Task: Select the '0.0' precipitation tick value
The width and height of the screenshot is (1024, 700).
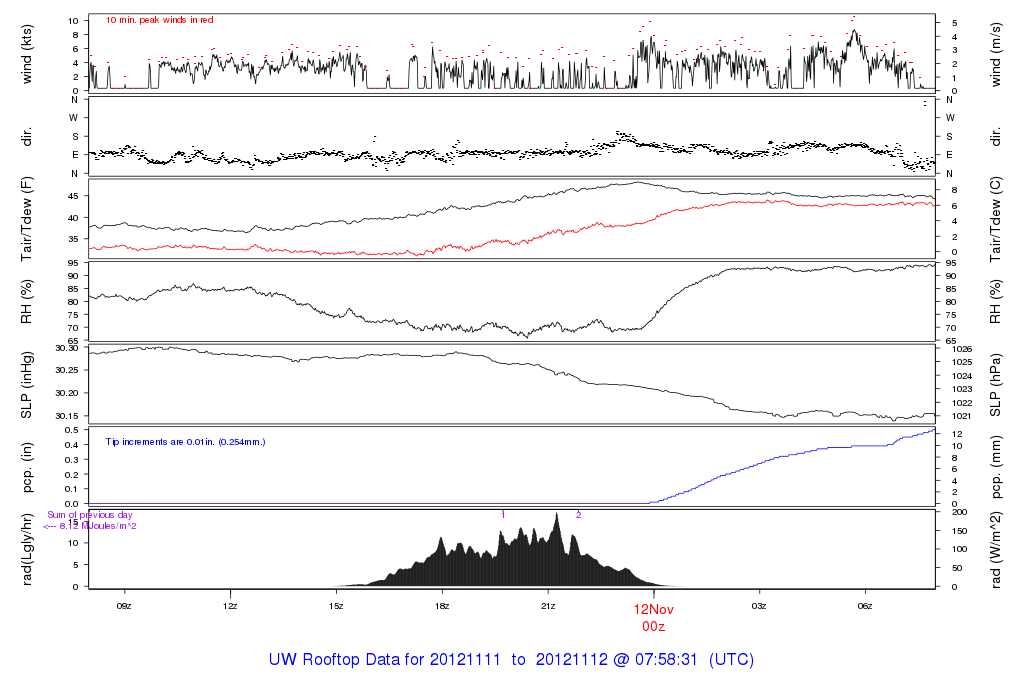Action: point(72,504)
